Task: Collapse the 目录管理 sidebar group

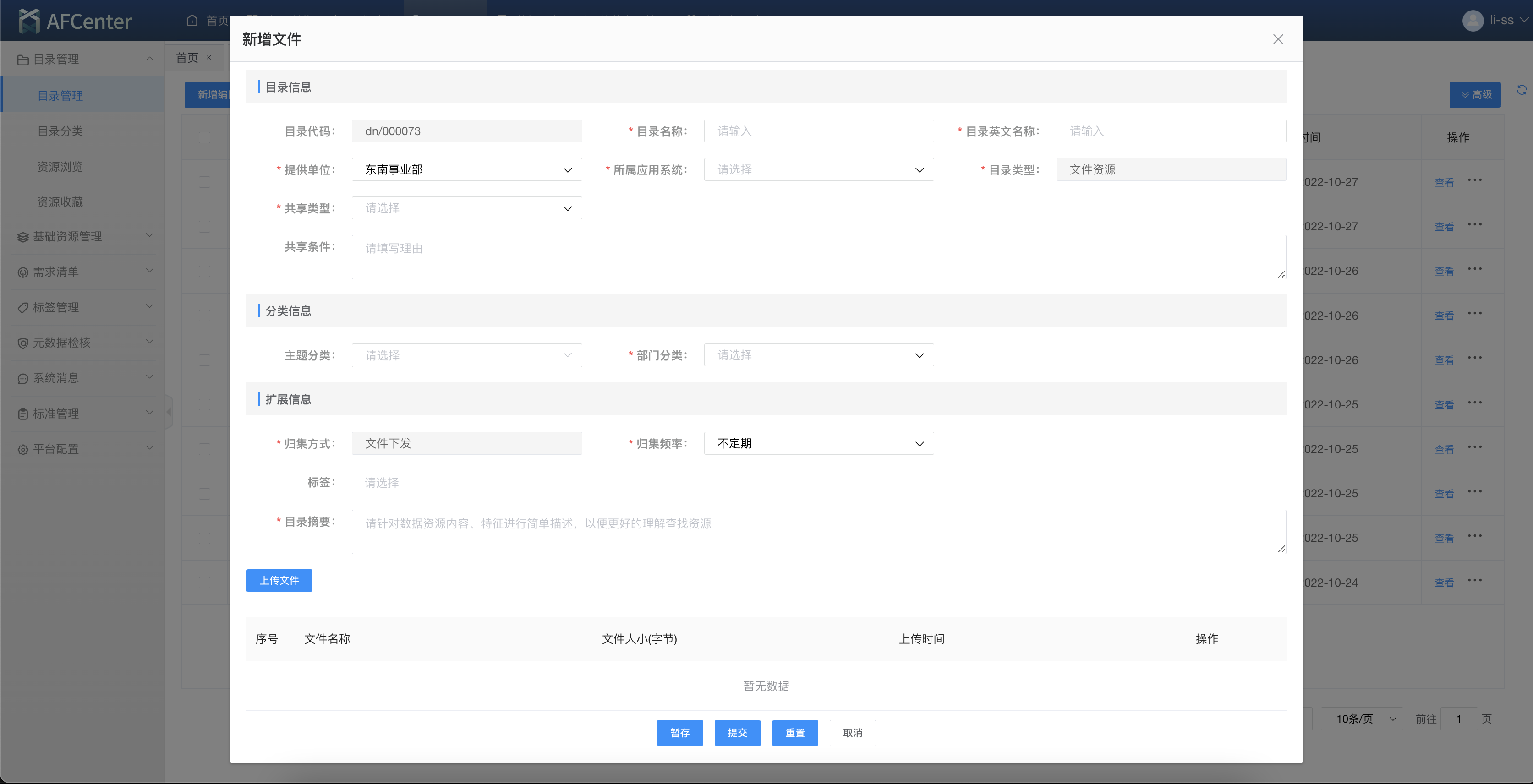Action: point(149,58)
